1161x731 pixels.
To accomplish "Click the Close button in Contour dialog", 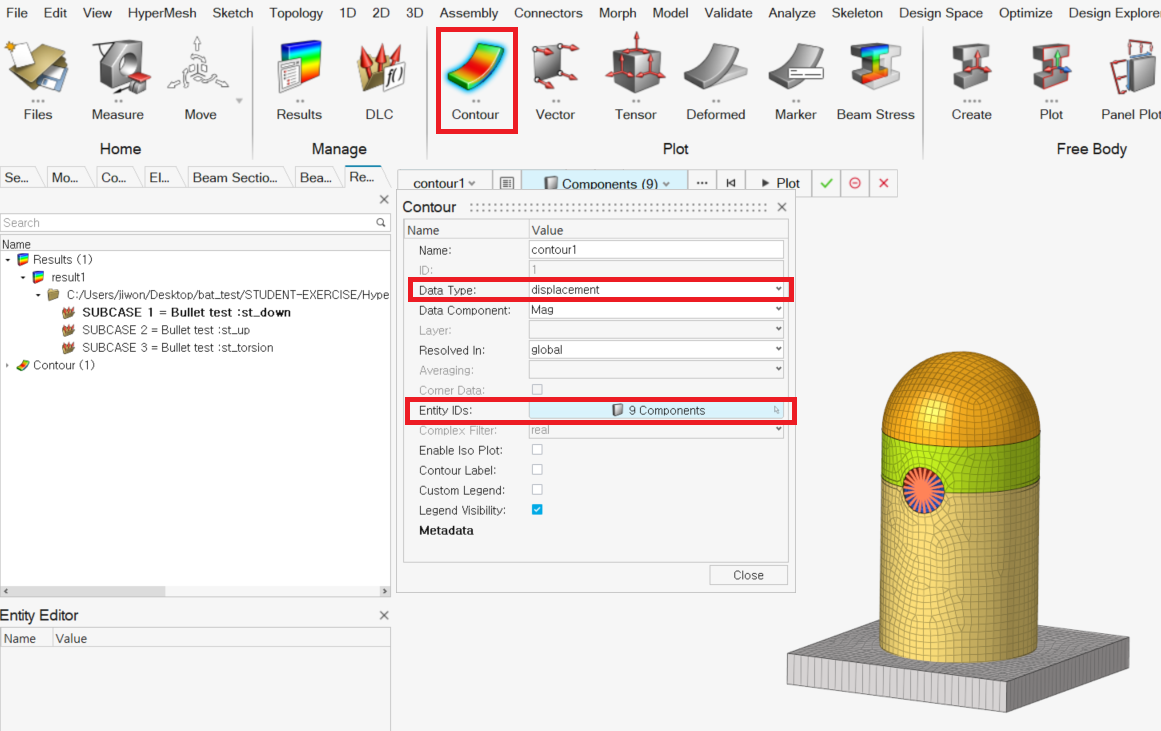I will (748, 575).
